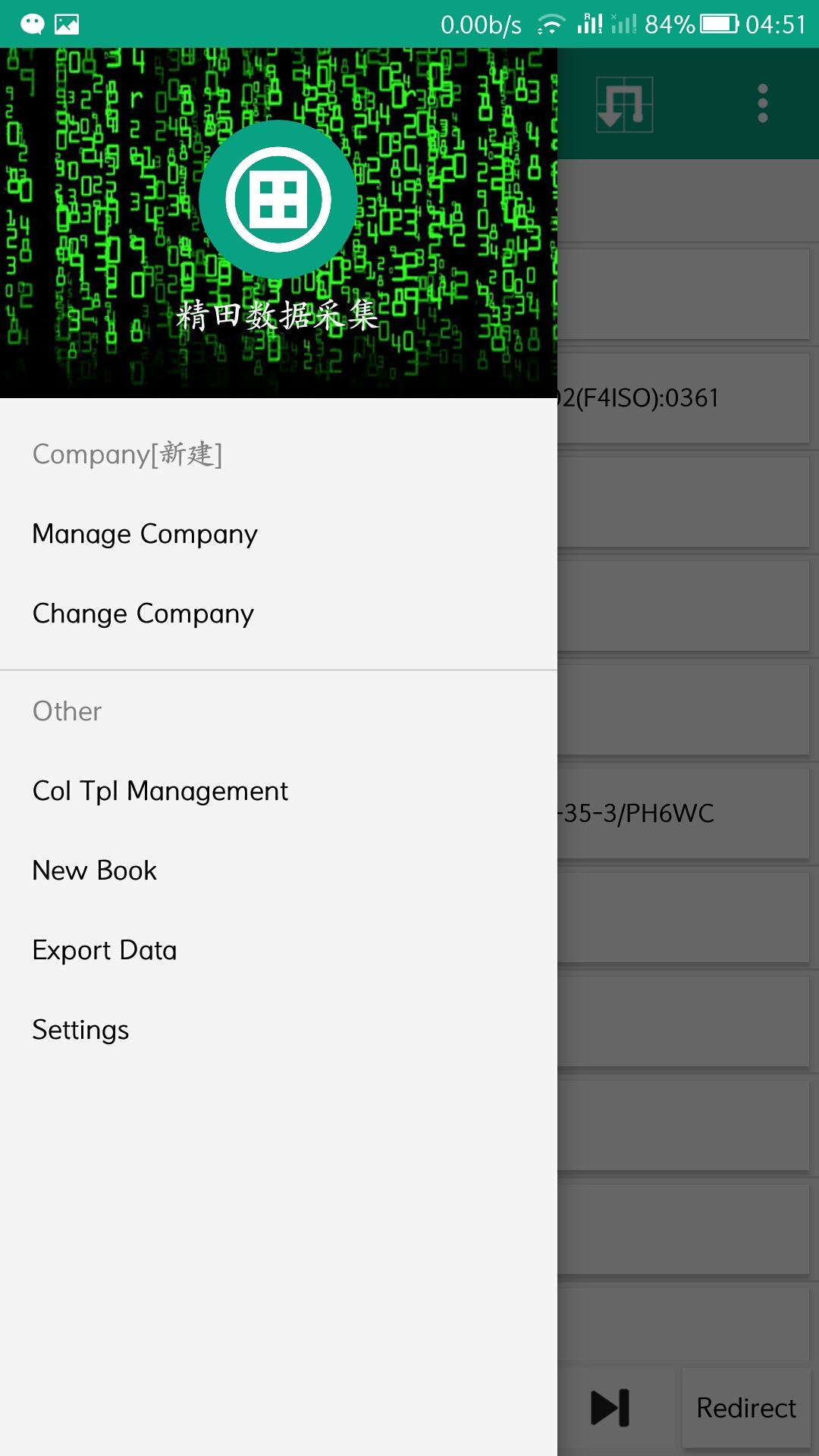Screen dimensions: 819x1456
Task: Click the skip-to-next playback icon
Action: pos(610,1408)
